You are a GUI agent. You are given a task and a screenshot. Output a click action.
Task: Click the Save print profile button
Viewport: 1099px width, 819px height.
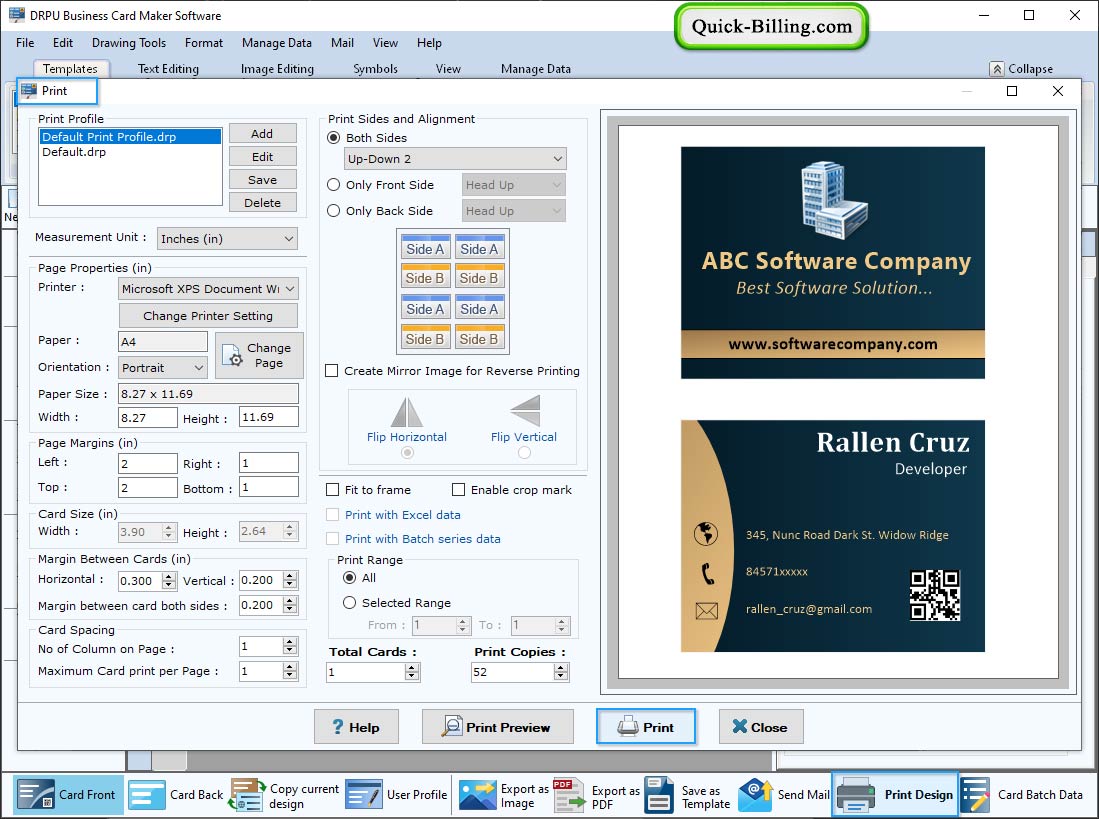click(x=262, y=180)
